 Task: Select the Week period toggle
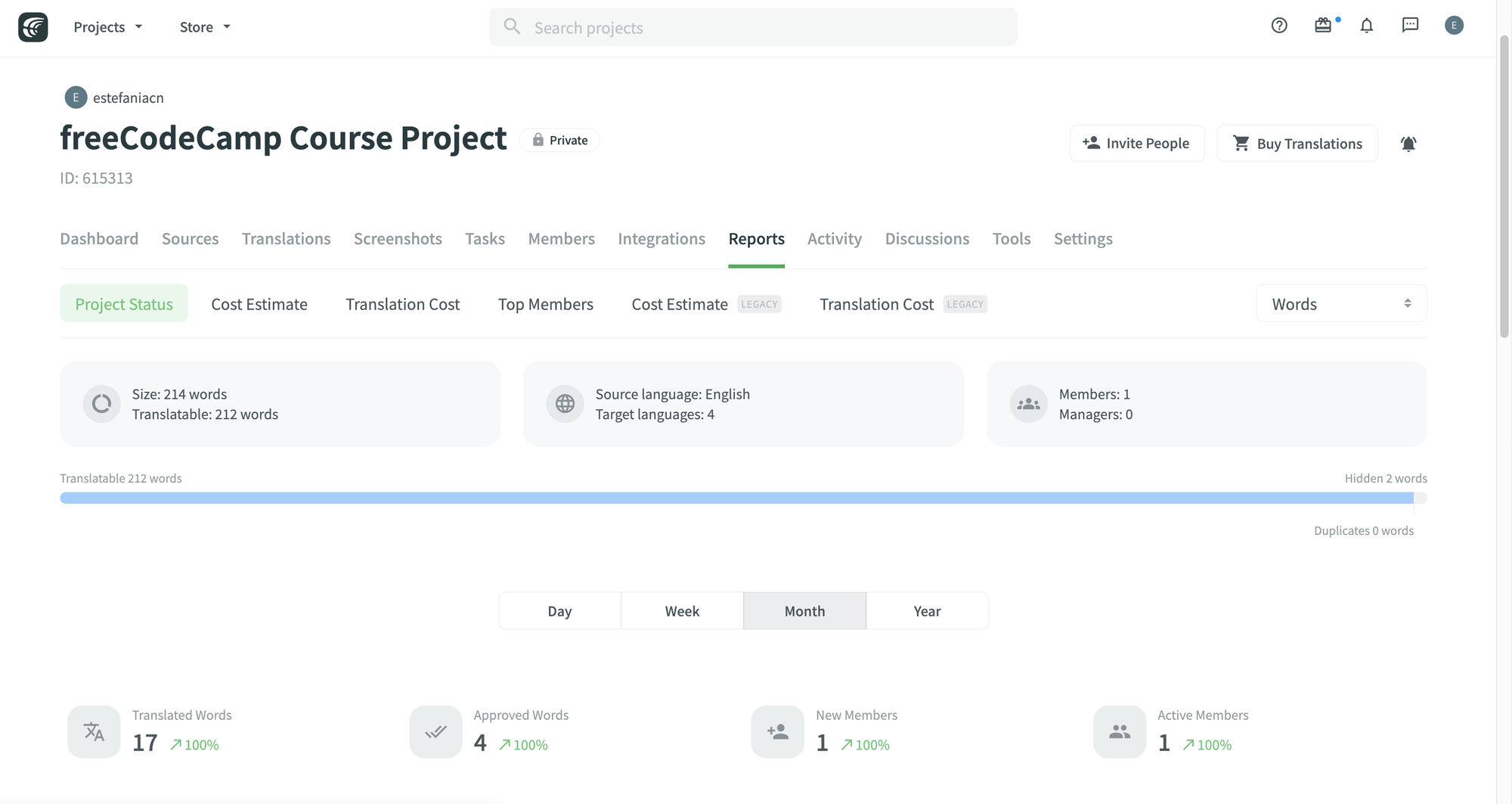tap(682, 611)
